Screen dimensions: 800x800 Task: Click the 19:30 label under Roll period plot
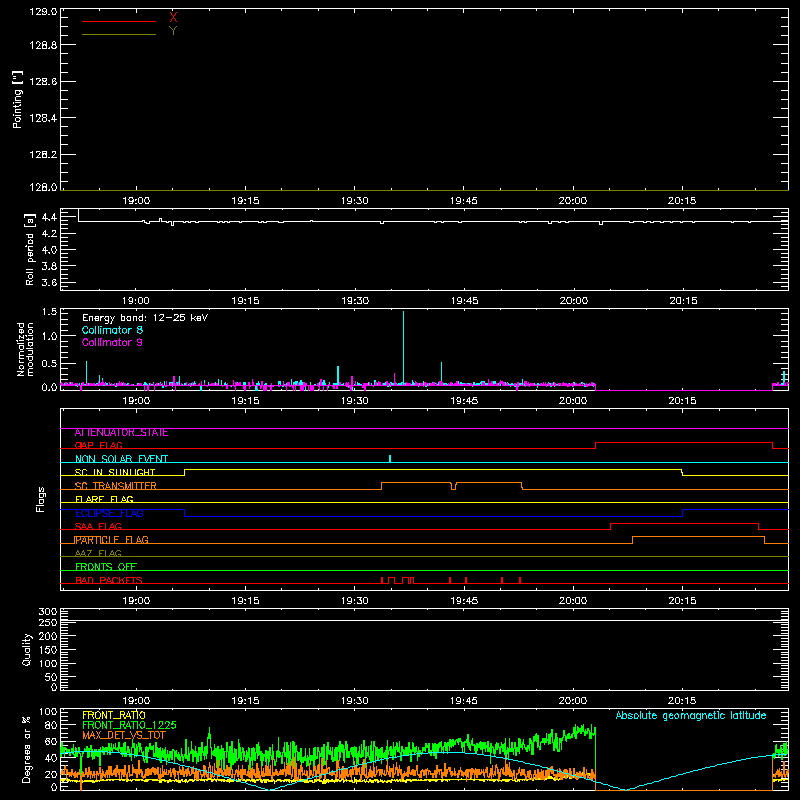[355, 301]
